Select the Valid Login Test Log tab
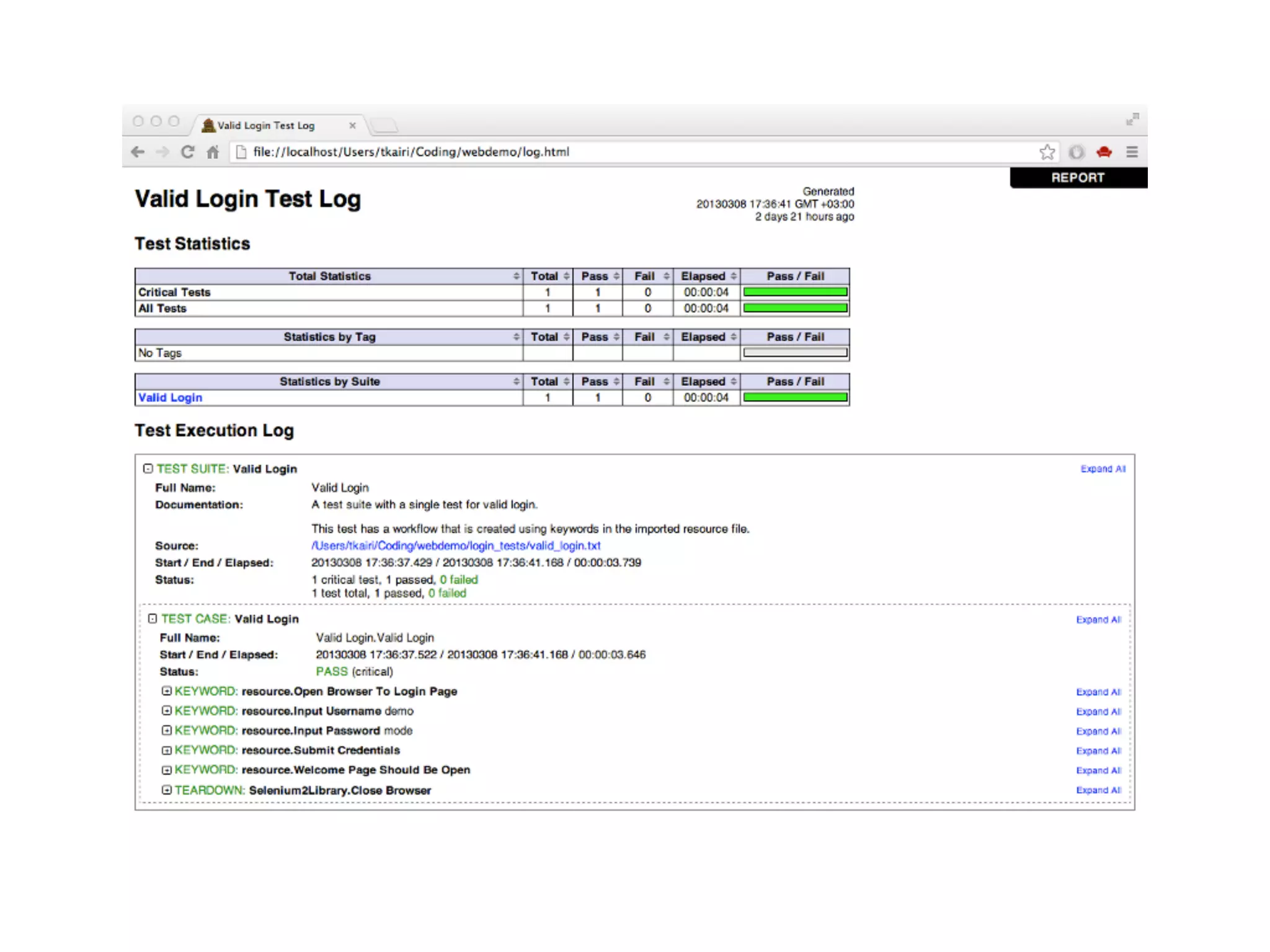 (267, 125)
